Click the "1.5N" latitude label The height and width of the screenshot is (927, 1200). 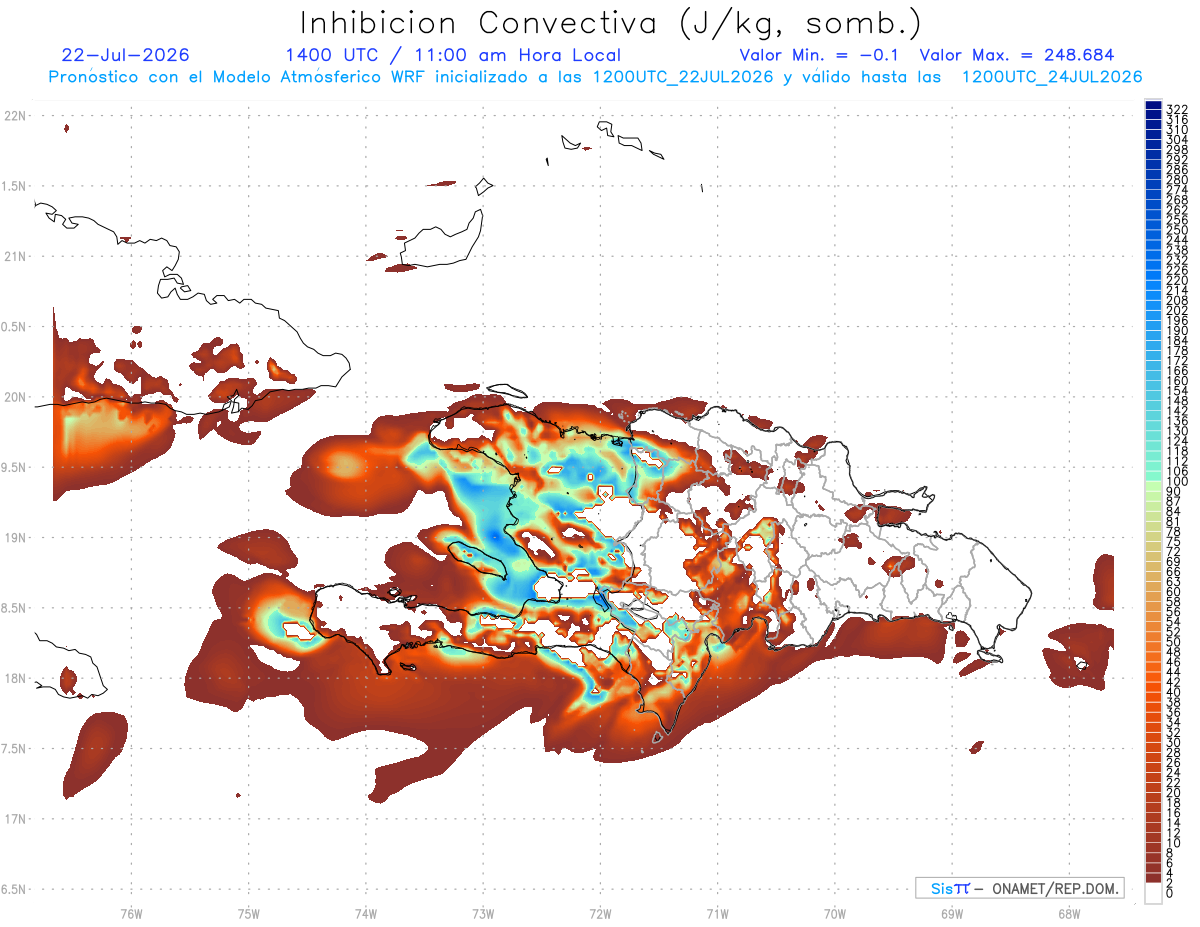click(15, 186)
